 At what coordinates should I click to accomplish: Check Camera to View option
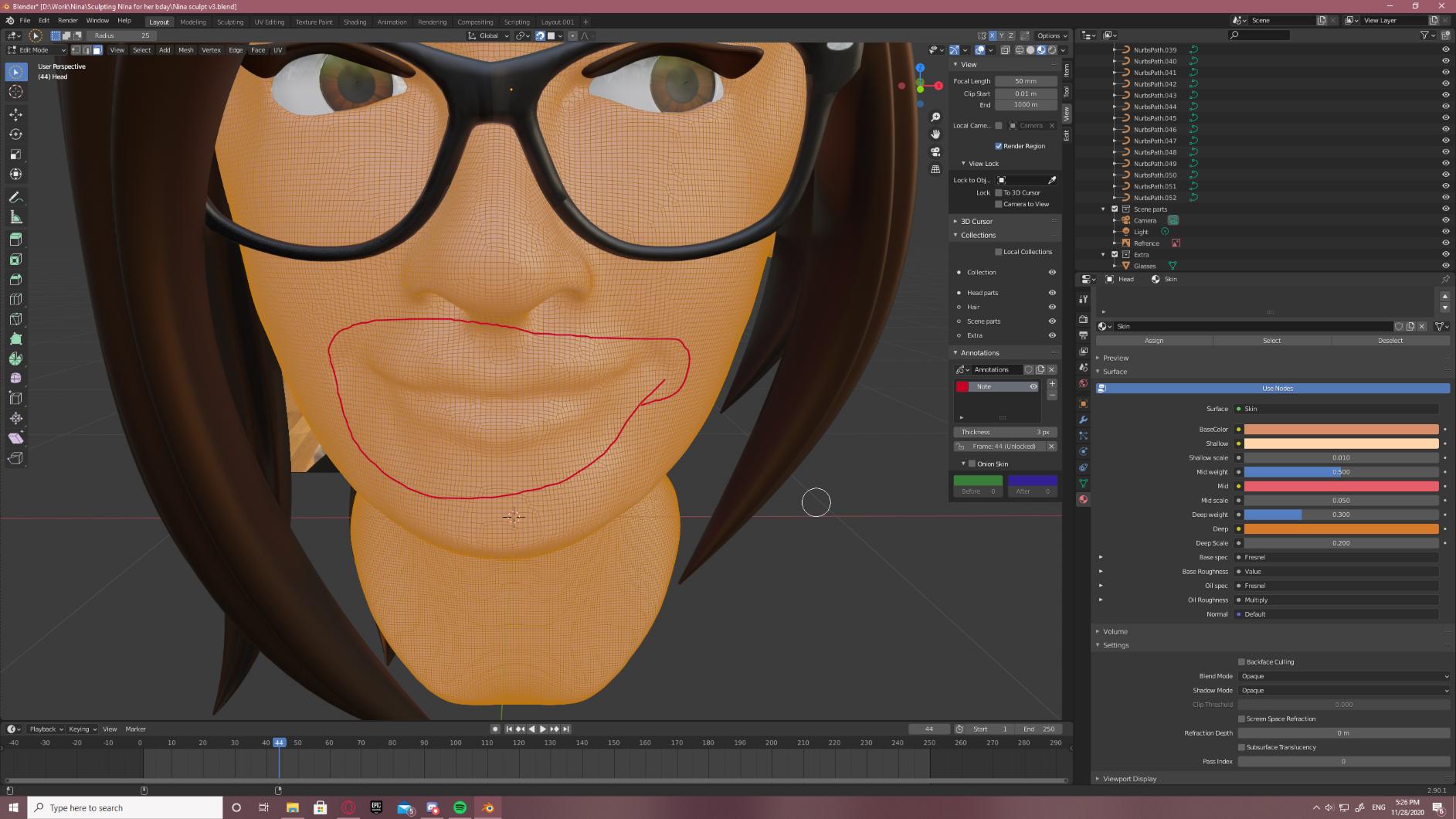pos(999,204)
